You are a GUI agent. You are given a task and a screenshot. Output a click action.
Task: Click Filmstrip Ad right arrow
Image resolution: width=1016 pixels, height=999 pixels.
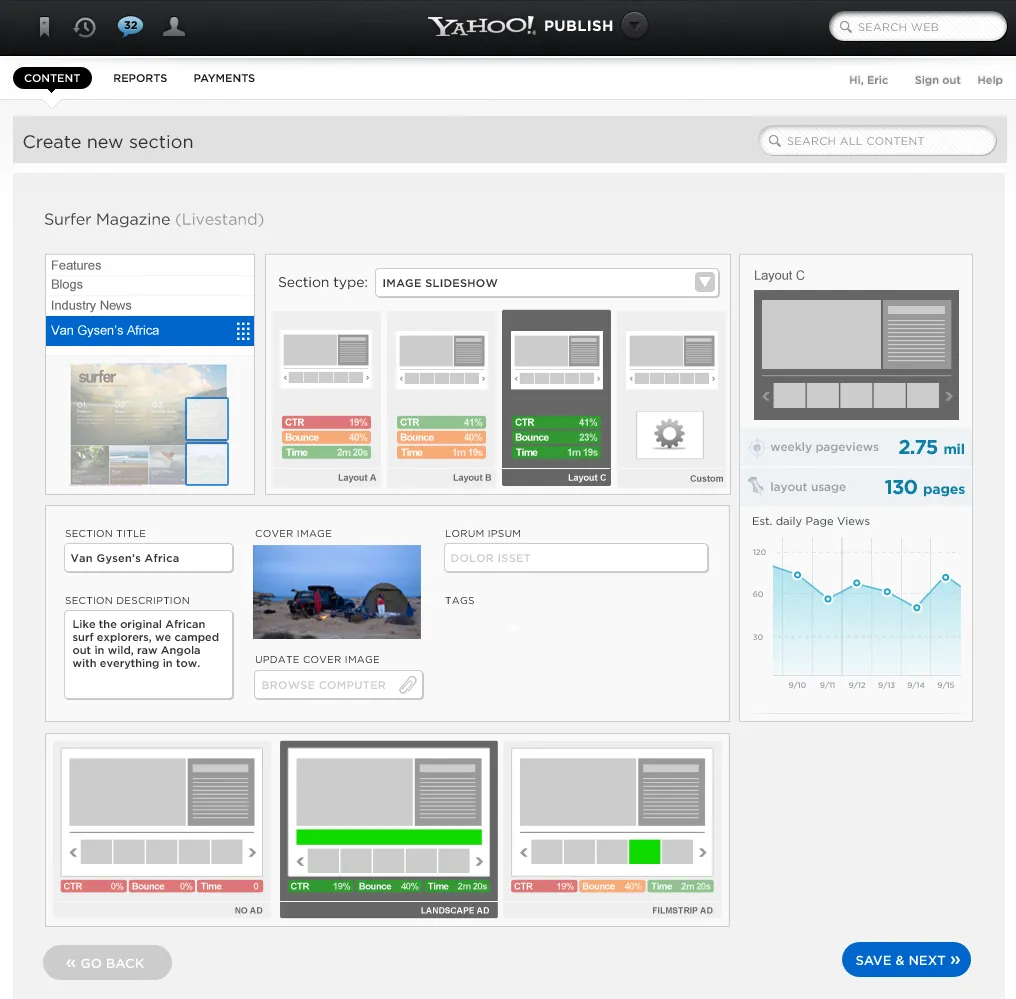(702, 852)
